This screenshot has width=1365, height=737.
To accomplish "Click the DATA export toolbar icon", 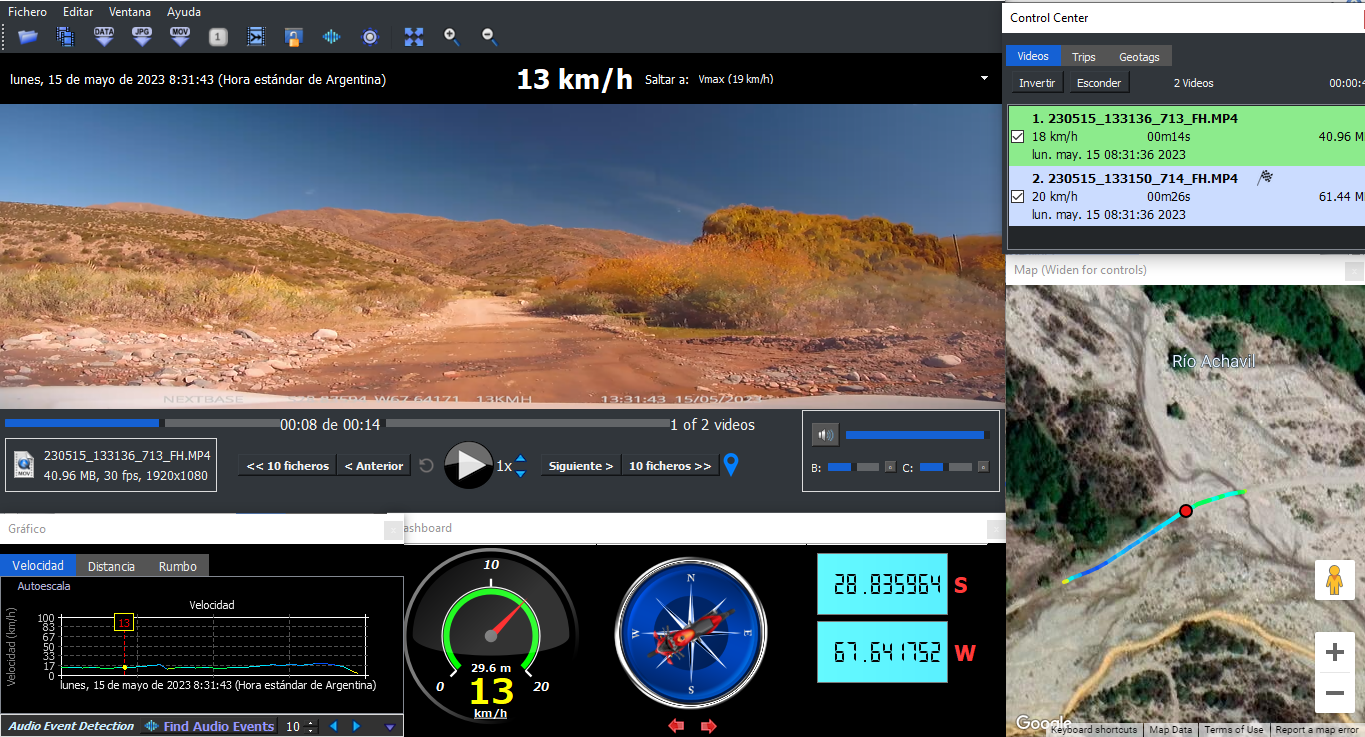I will tap(104, 37).
